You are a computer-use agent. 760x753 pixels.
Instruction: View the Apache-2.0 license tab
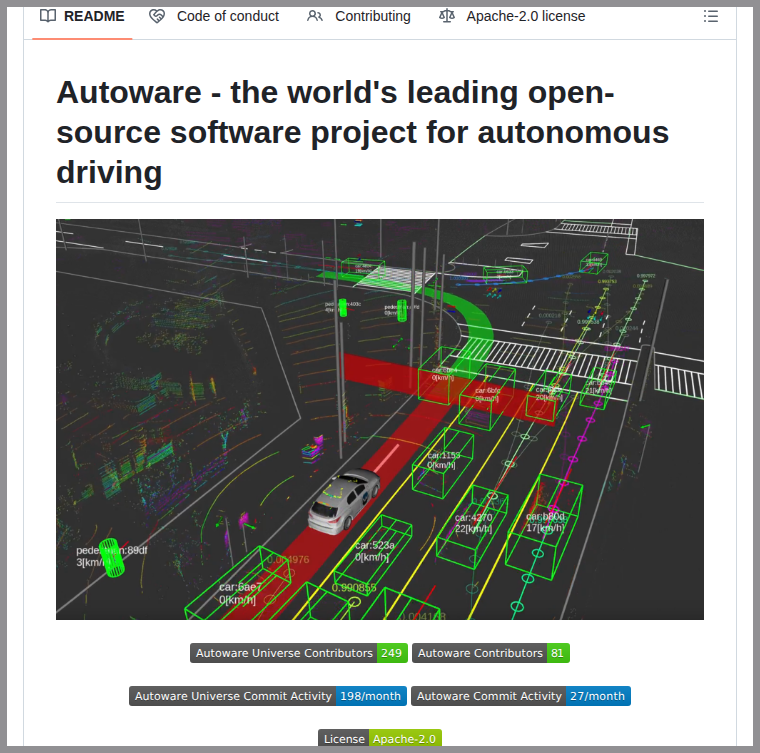(x=512, y=16)
